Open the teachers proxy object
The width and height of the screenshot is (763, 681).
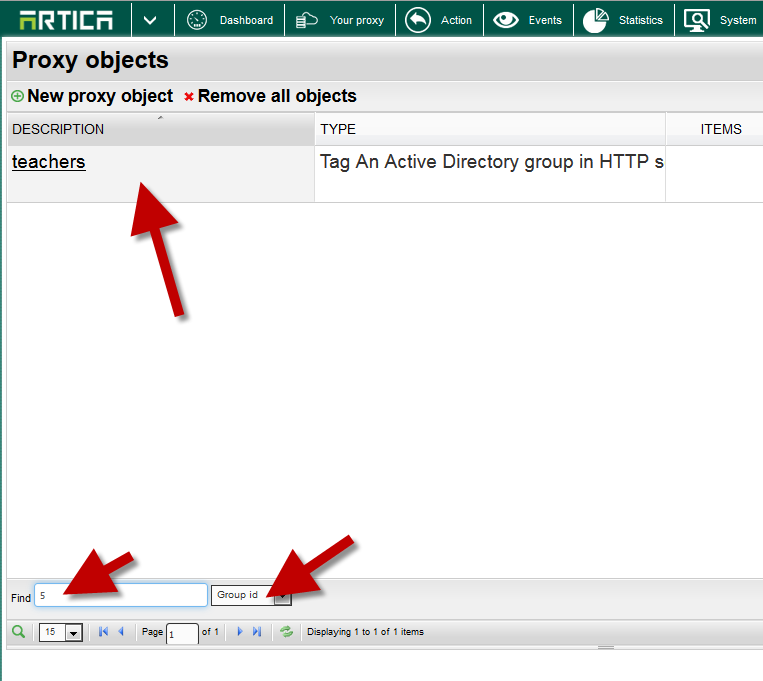coord(49,162)
